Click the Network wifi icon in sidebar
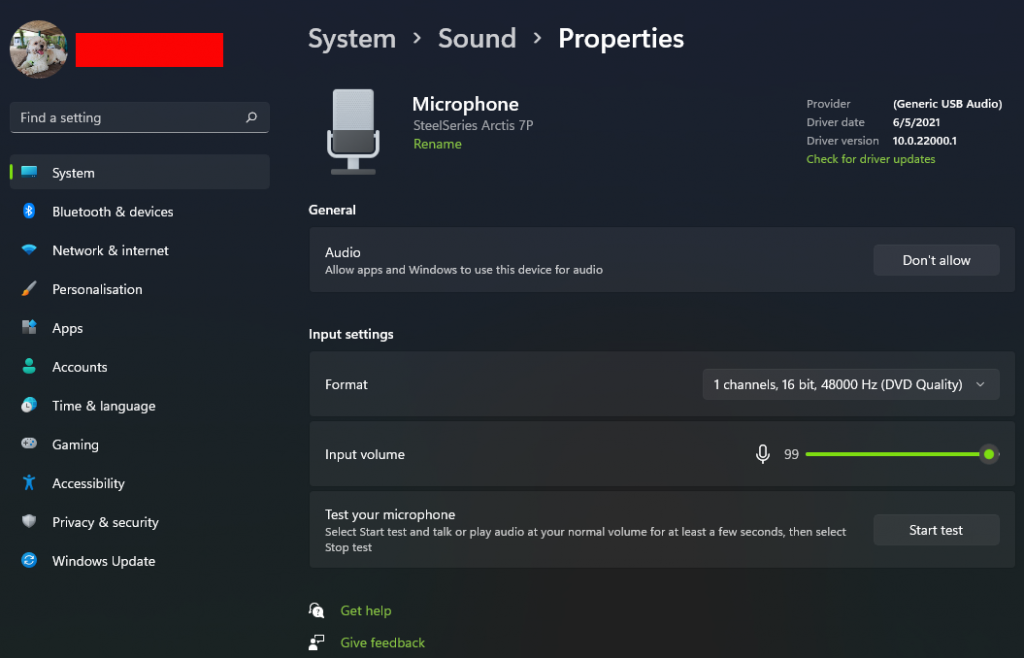Screen dimensions: 1024x658 (x=29, y=250)
